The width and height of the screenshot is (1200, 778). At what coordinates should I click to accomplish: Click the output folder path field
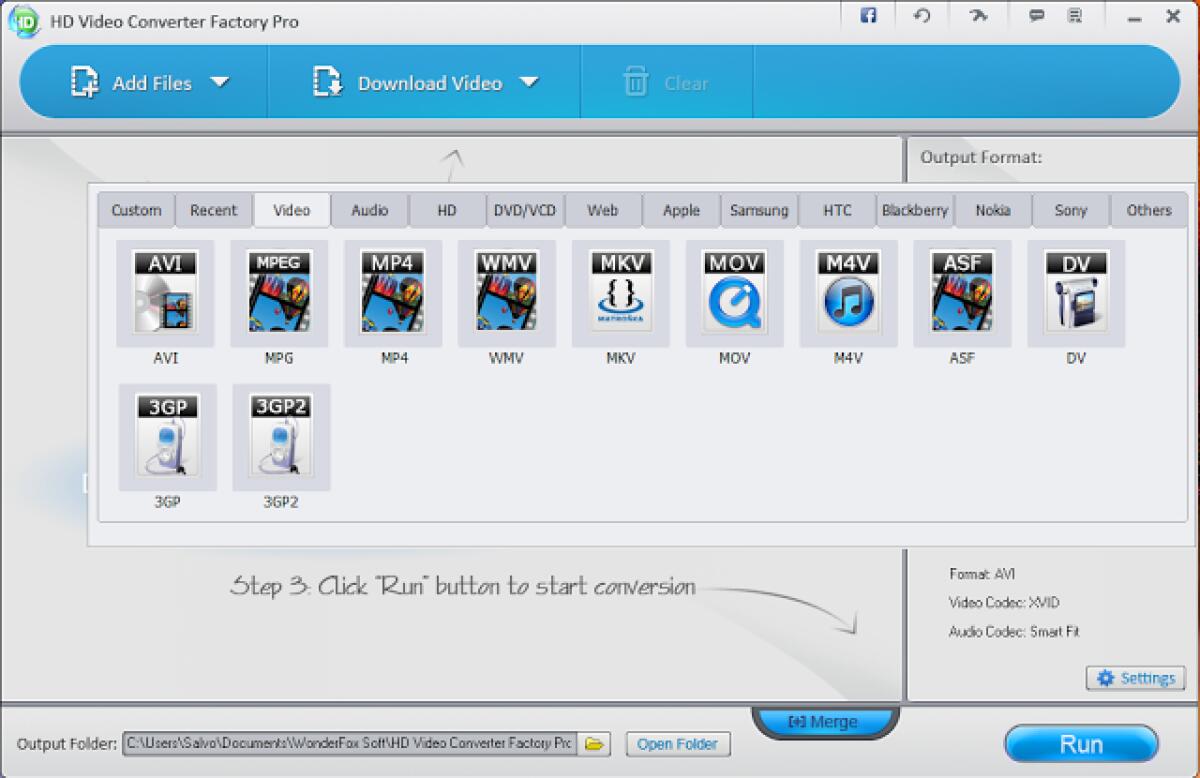point(350,744)
